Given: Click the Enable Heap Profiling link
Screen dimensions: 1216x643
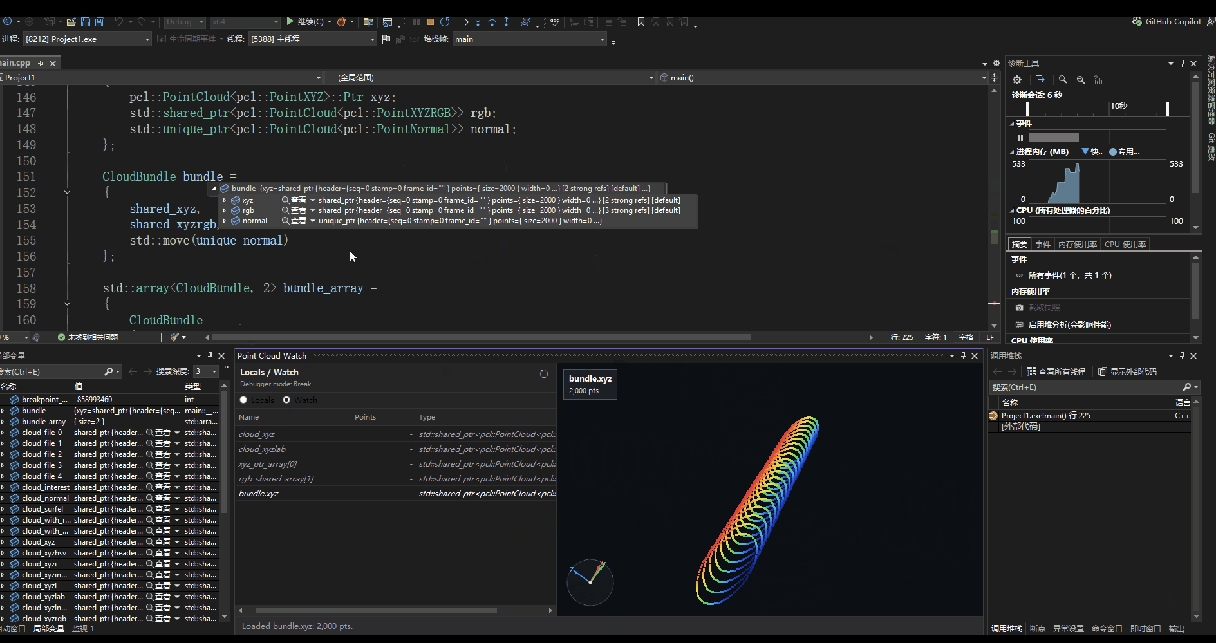Looking at the screenshot, I should [x=1062, y=324].
